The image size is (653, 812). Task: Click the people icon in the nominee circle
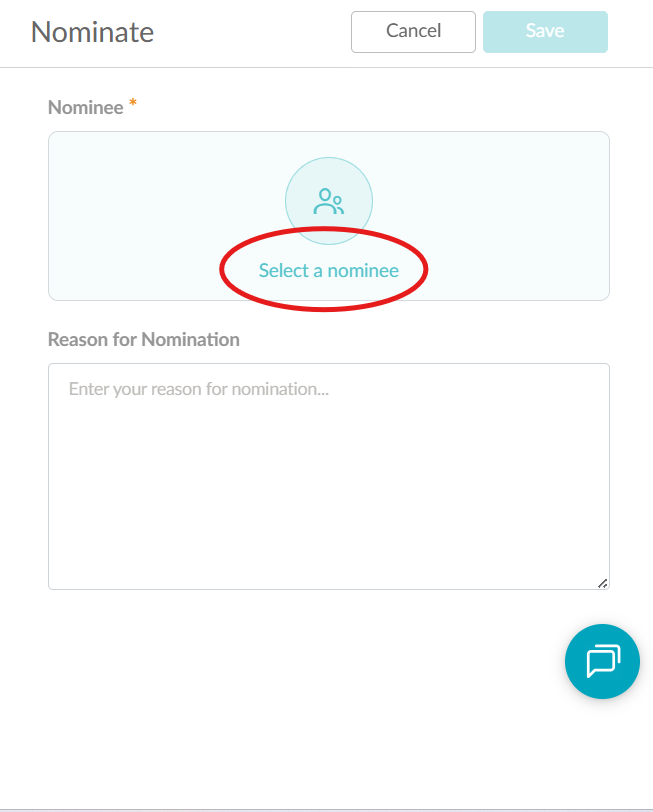[329, 201]
